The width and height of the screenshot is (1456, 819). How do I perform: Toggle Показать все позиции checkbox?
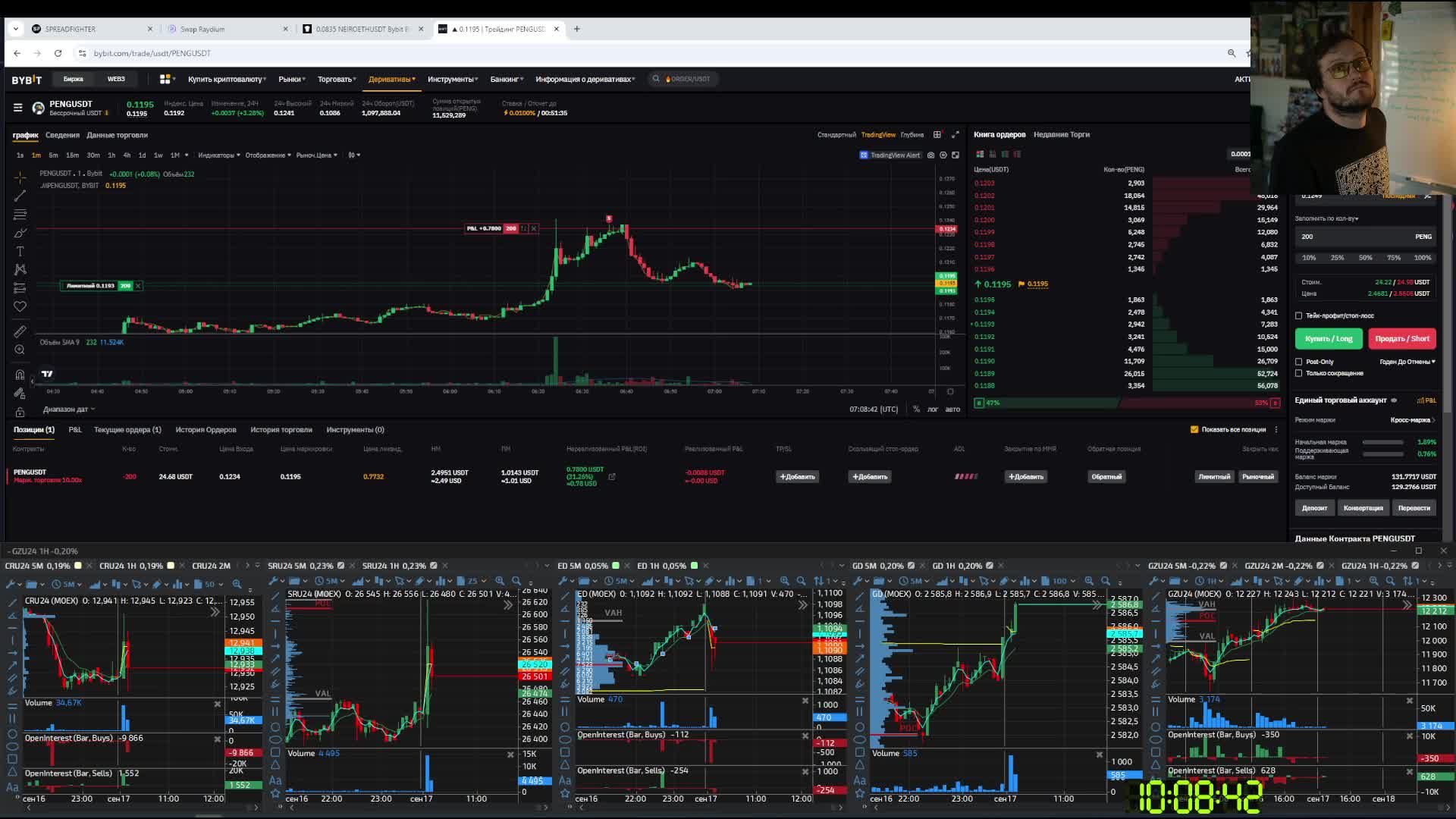(1194, 429)
